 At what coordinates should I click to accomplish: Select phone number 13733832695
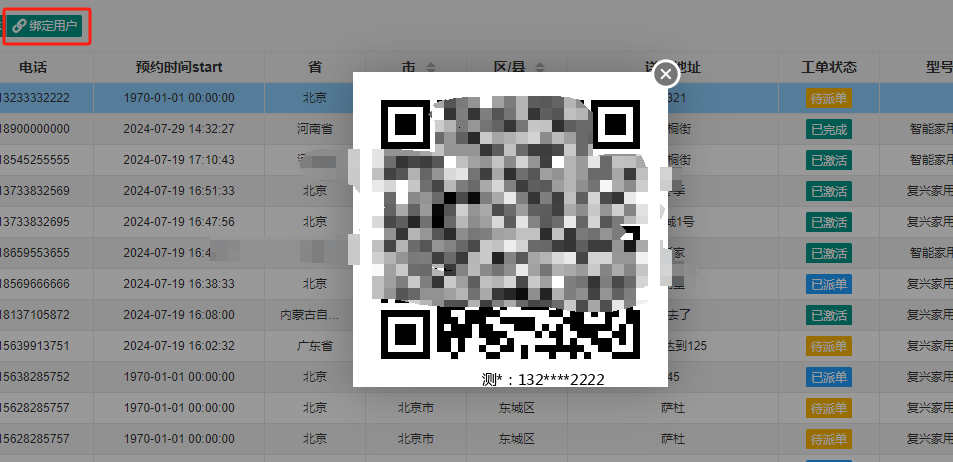pos(35,222)
